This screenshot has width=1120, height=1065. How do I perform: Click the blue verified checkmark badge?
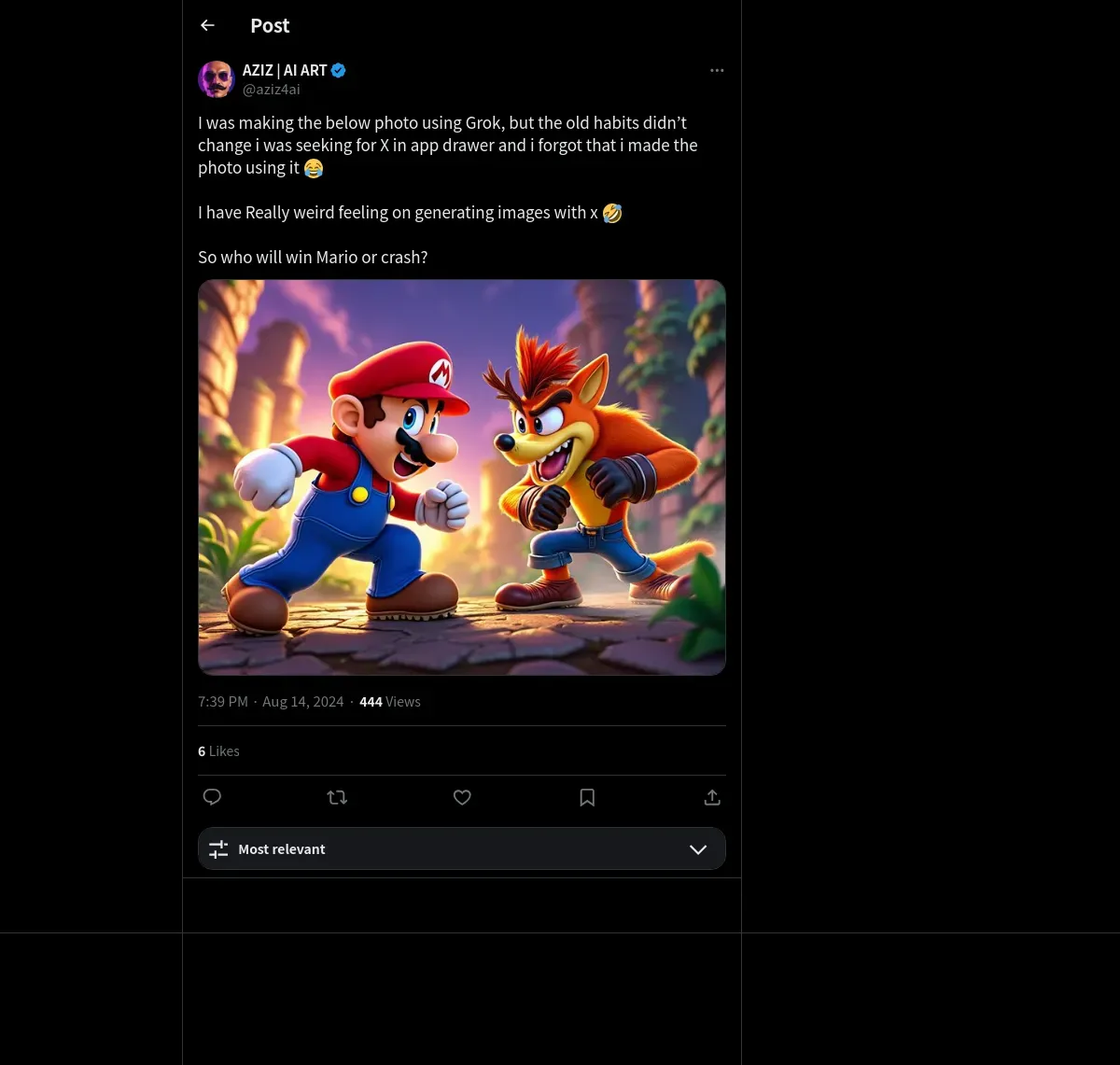coord(339,70)
